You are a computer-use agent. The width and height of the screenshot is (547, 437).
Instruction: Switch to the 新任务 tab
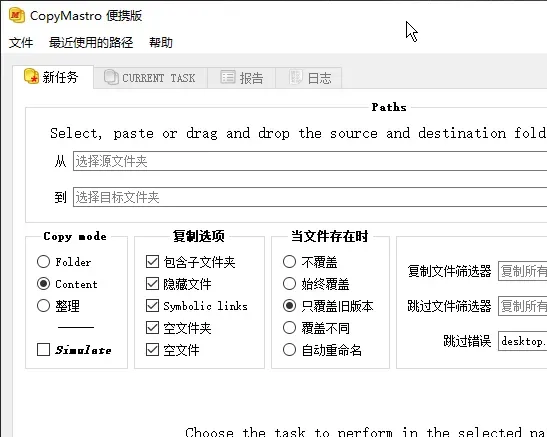[53, 77]
